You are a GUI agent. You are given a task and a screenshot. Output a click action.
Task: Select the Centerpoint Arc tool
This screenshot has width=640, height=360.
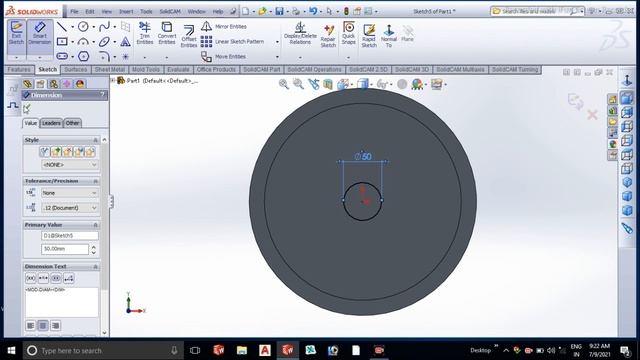point(83,42)
